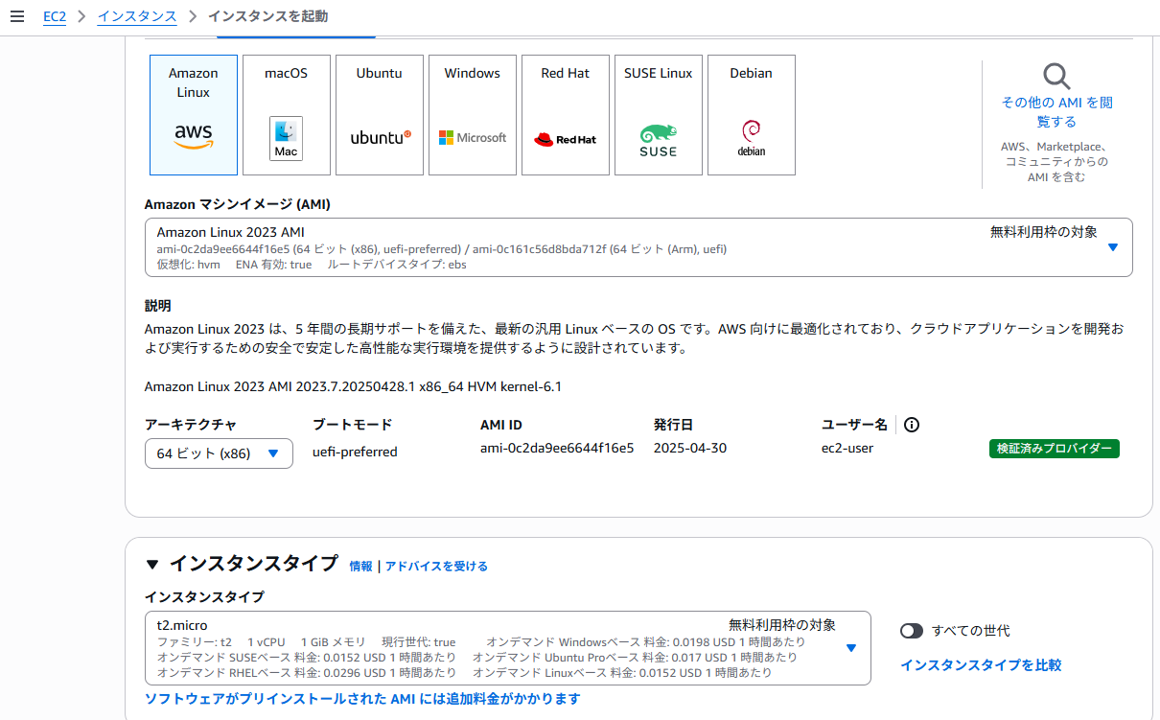Click the 検証済みプロバイダー badge

coord(1054,448)
